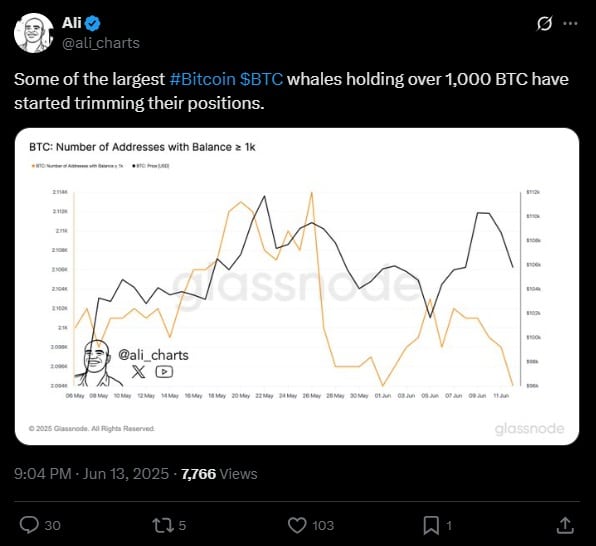Image resolution: width=596 pixels, height=546 pixels.
Task: Bookmark this post
Action: click(431, 525)
